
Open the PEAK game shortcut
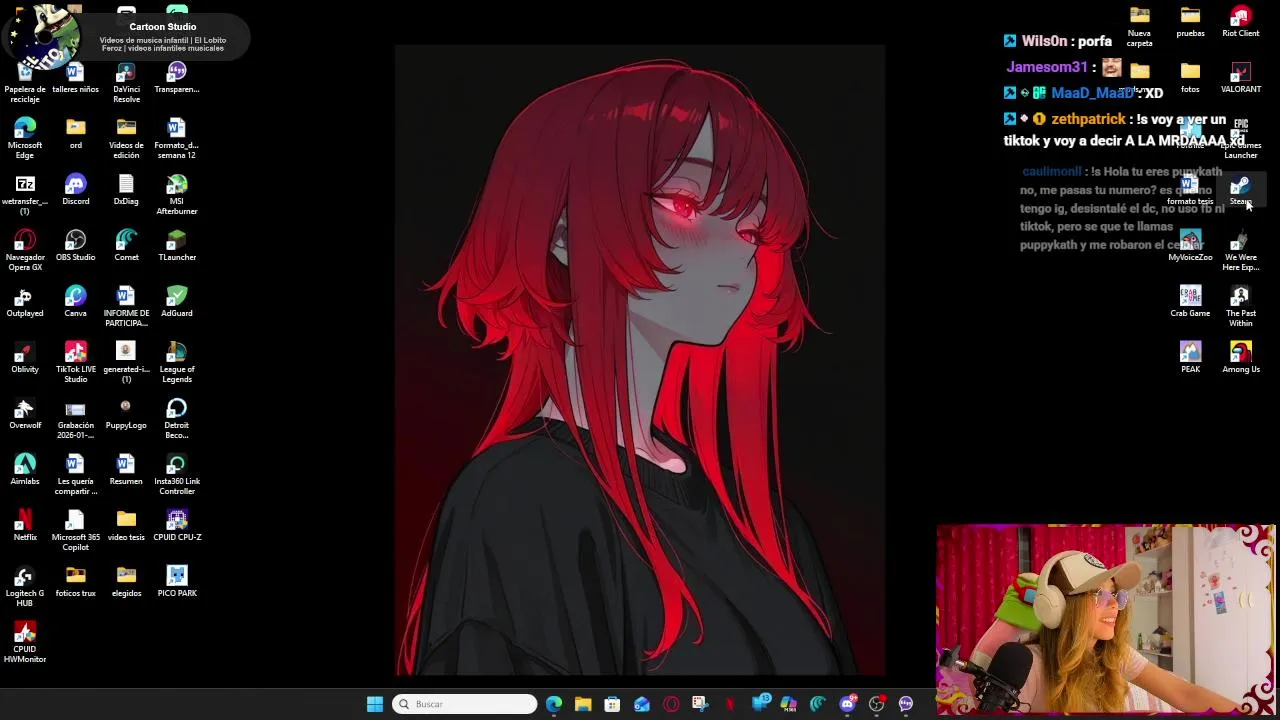pos(1190,357)
